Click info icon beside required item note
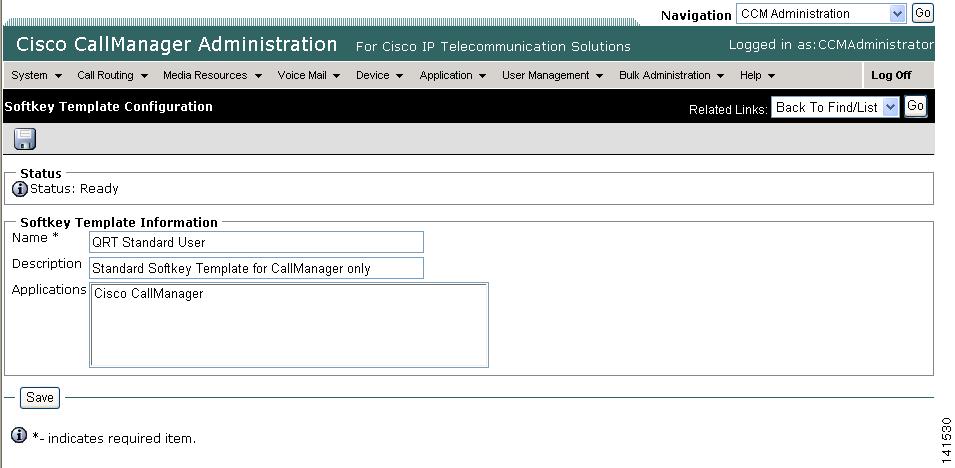 [x=19, y=436]
